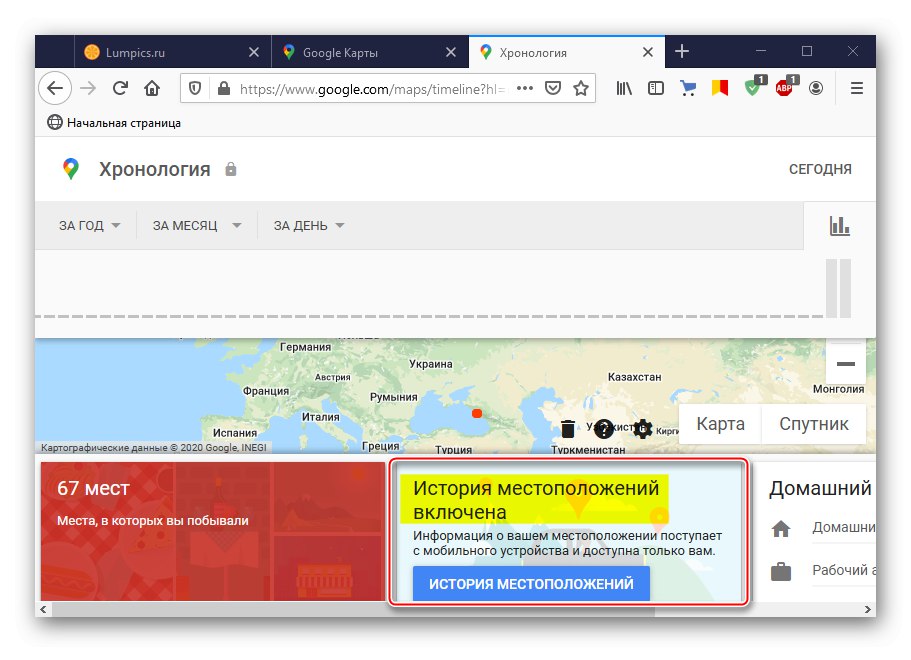Click the Google Maps pin beside Хронология

(69, 169)
